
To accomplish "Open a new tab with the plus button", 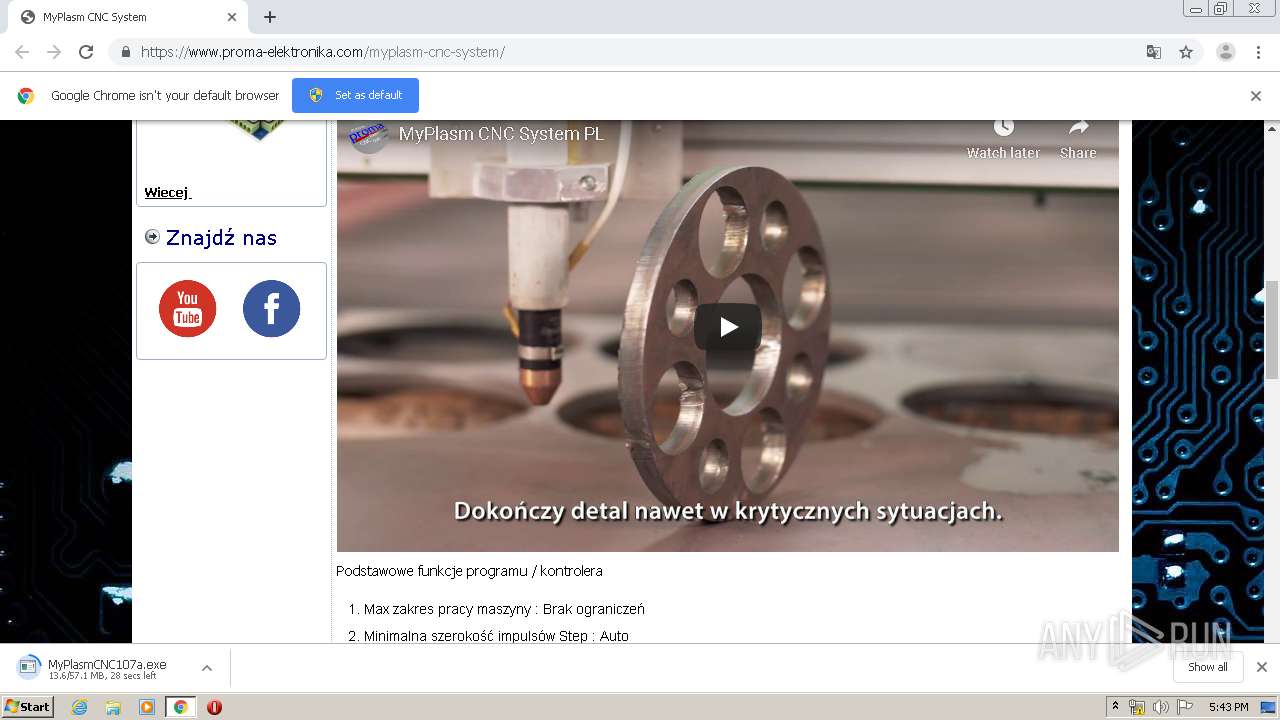I will pyautogui.click(x=270, y=17).
